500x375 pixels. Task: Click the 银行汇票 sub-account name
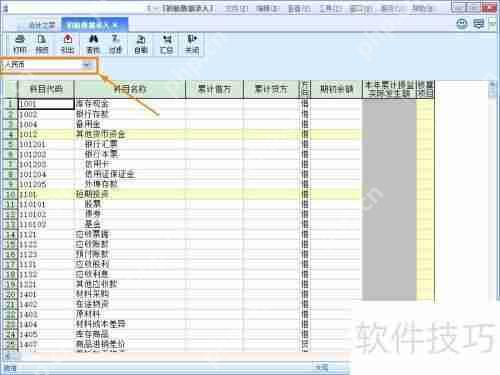(x=101, y=144)
